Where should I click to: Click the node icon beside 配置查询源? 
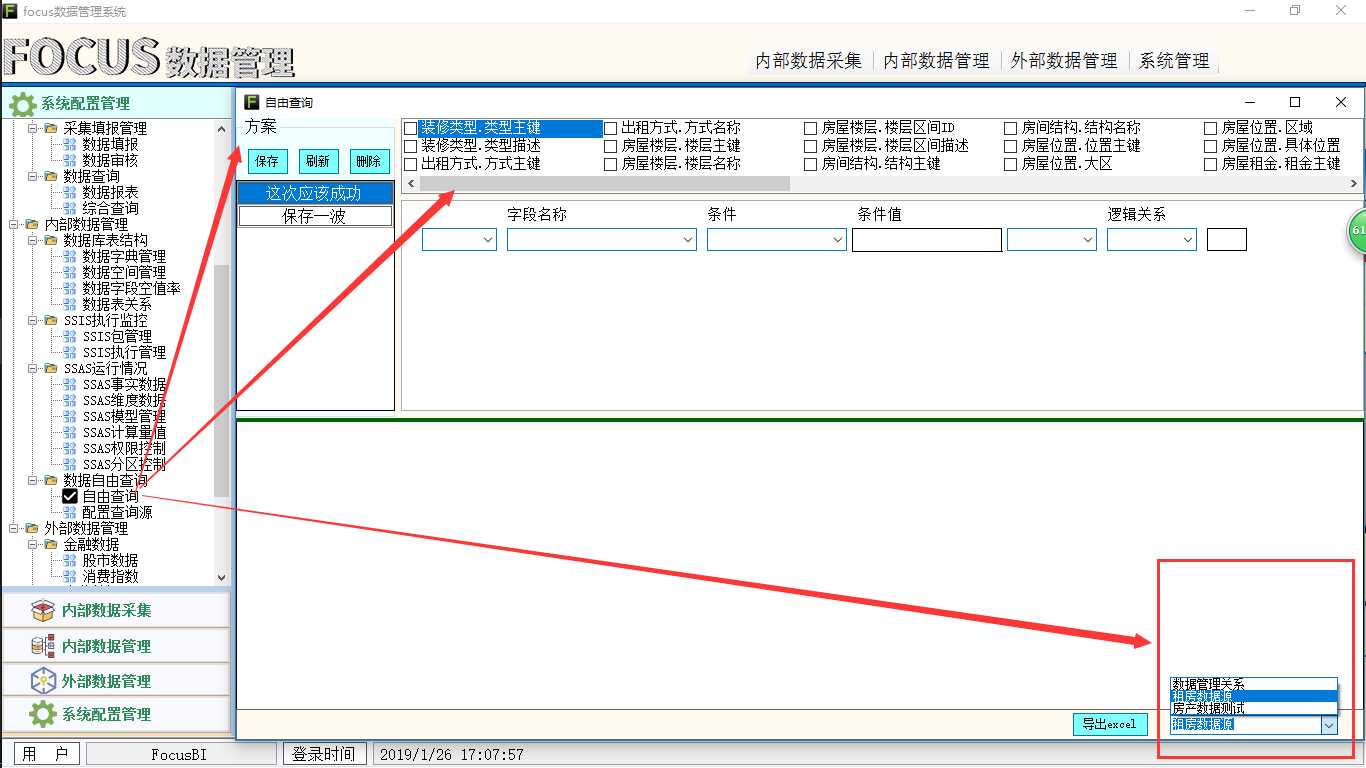coord(69,512)
